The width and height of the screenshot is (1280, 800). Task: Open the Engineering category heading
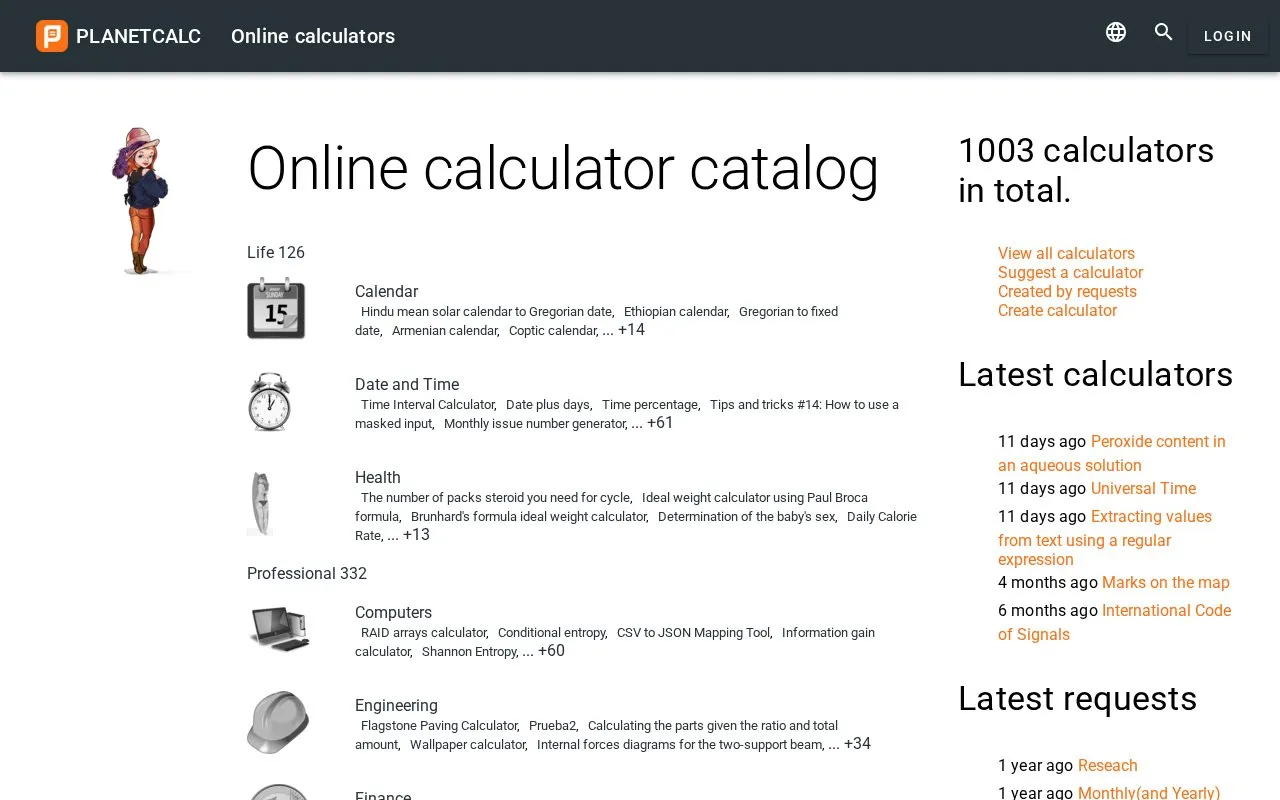(396, 705)
